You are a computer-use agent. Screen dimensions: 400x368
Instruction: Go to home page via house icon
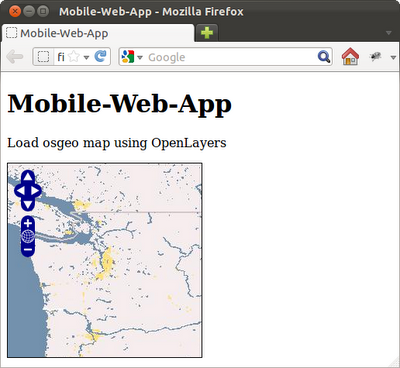[x=350, y=56]
